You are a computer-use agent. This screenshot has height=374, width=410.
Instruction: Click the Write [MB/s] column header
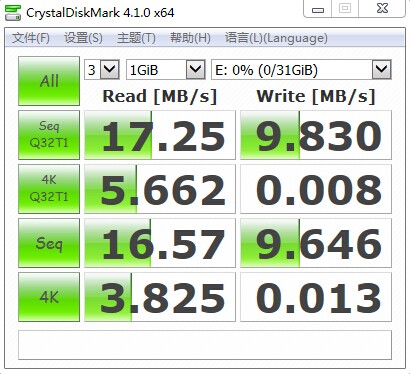click(x=316, y=96)
